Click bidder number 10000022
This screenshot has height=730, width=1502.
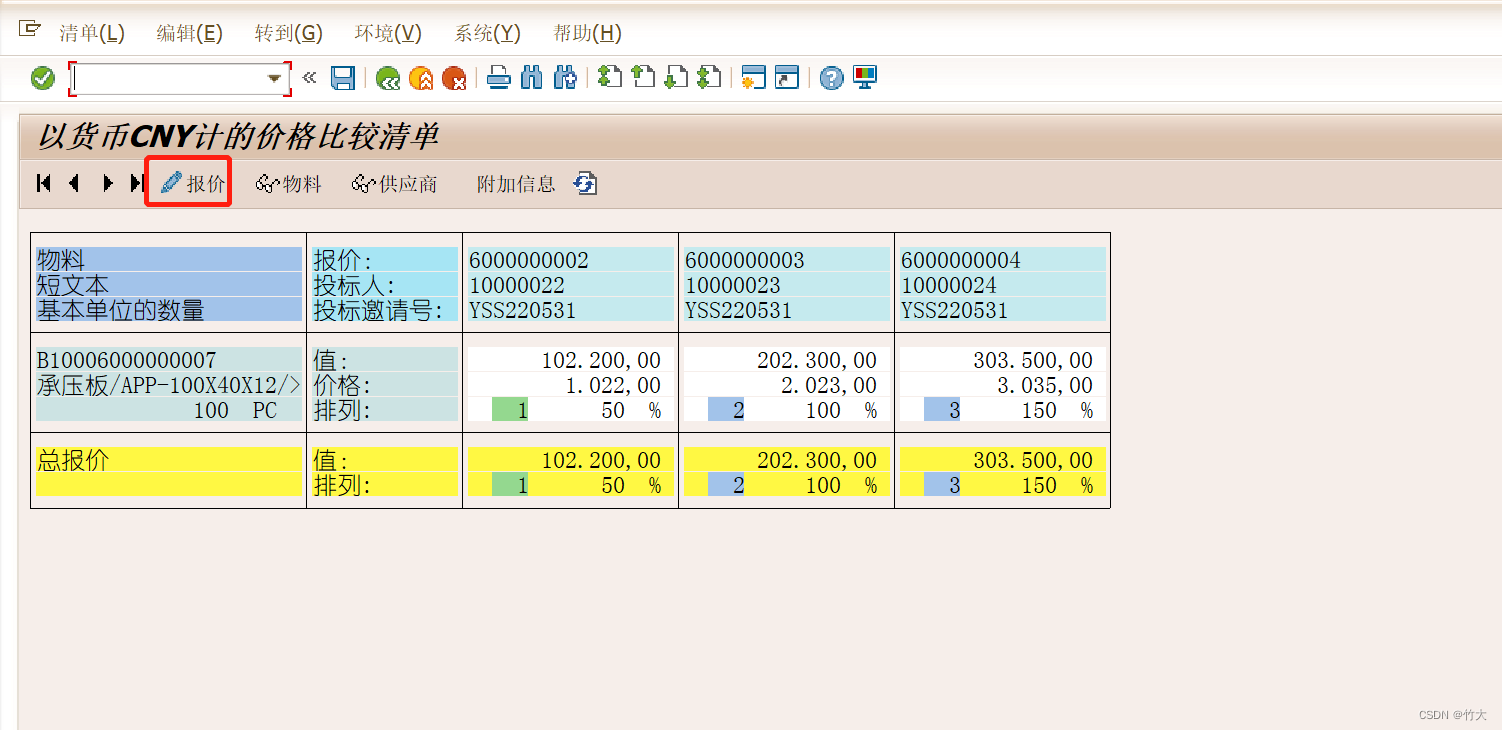point(517,285)
